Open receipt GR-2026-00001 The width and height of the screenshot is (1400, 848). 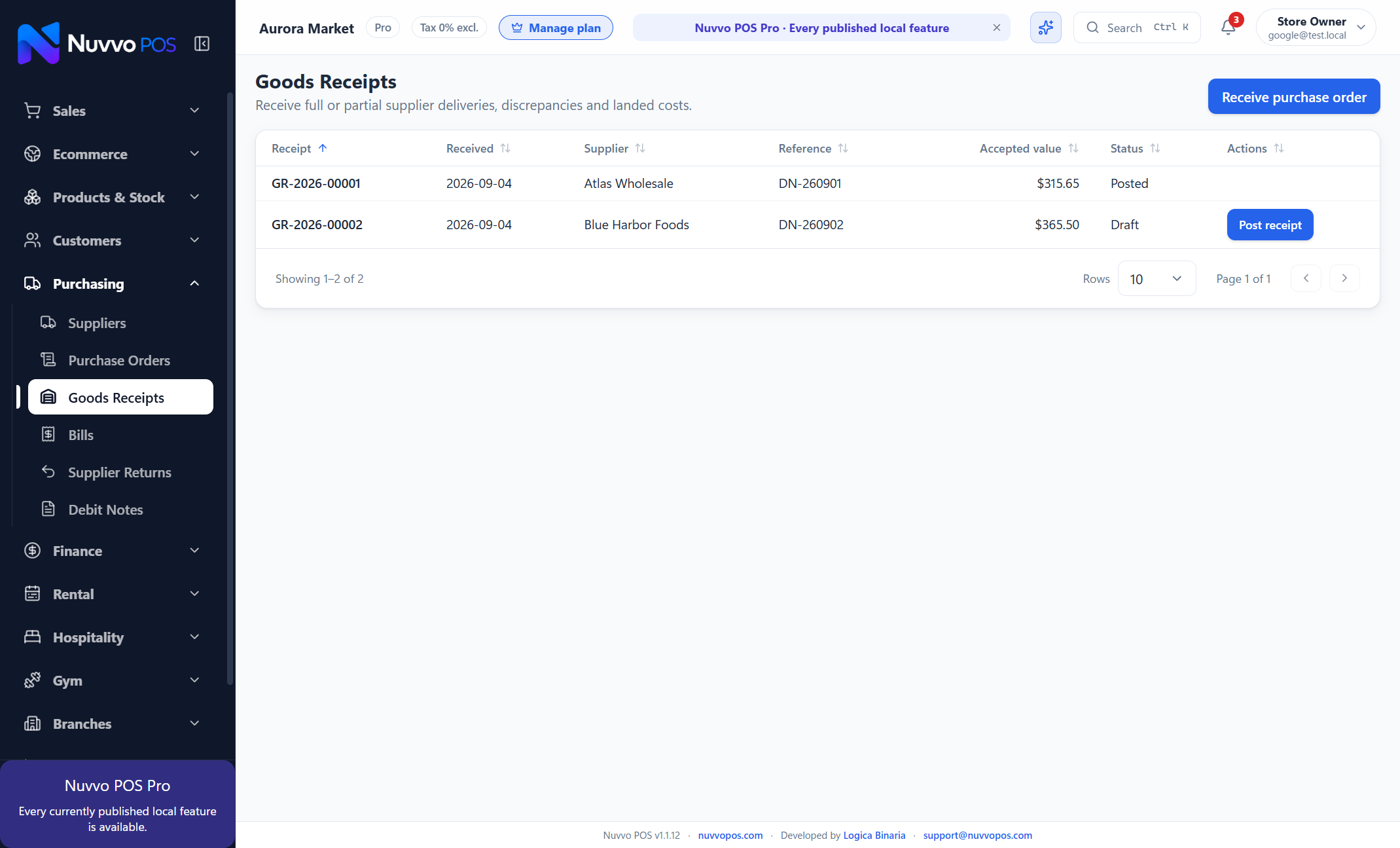point(316,183)
